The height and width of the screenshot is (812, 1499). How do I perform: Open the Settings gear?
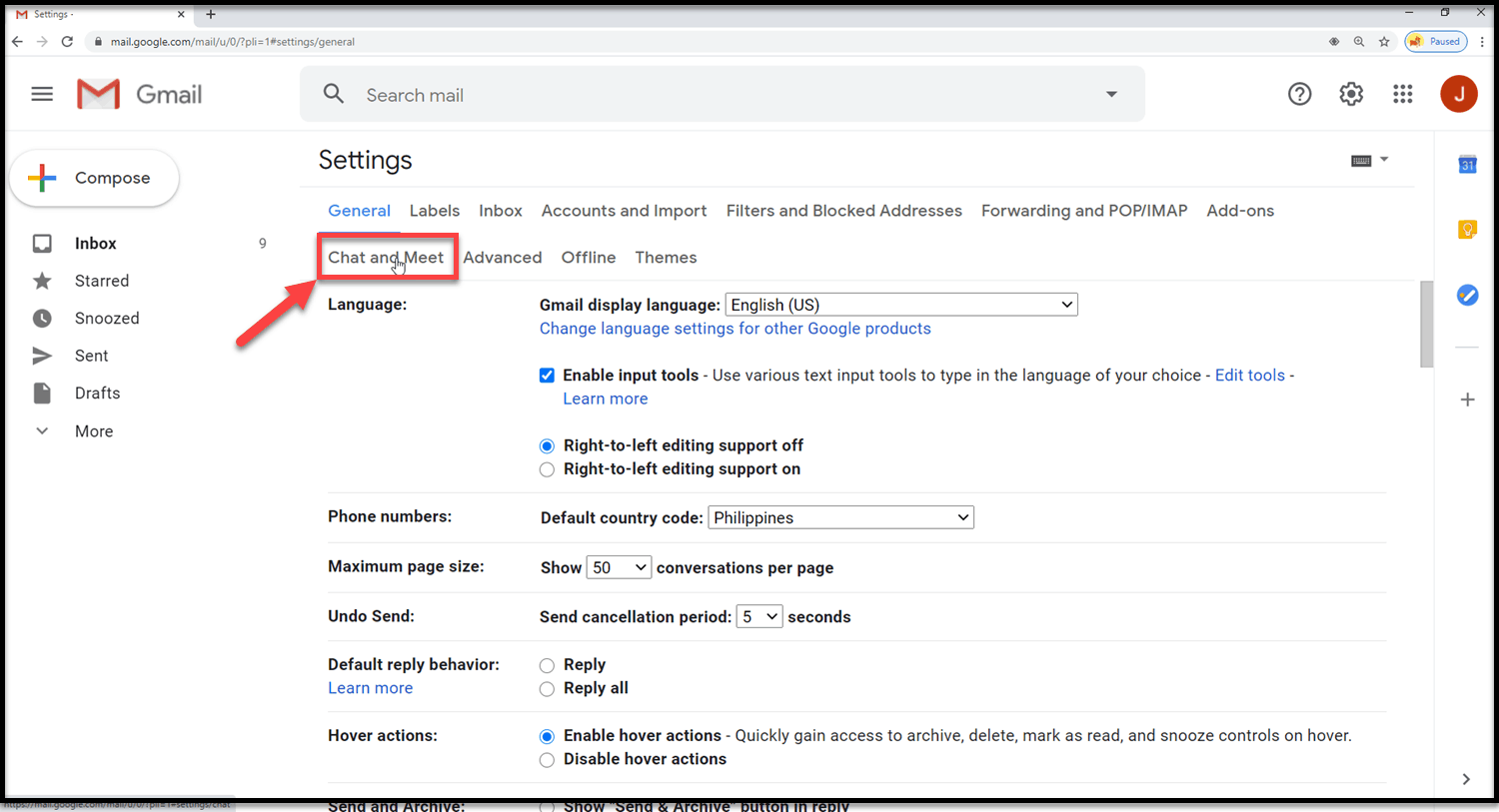click(x=1351, y=93)
